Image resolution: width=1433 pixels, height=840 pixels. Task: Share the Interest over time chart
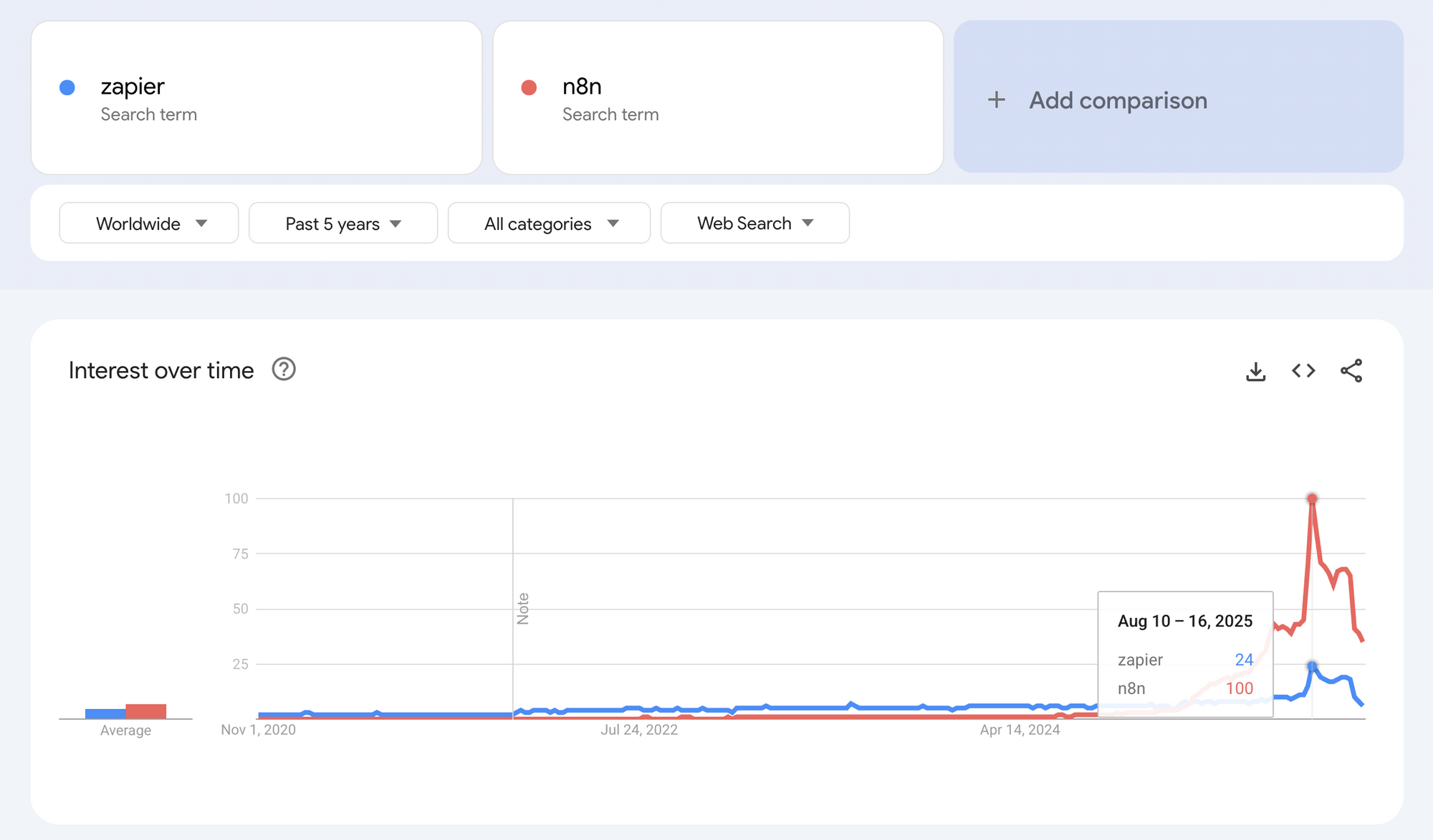tap(1351, 370)
